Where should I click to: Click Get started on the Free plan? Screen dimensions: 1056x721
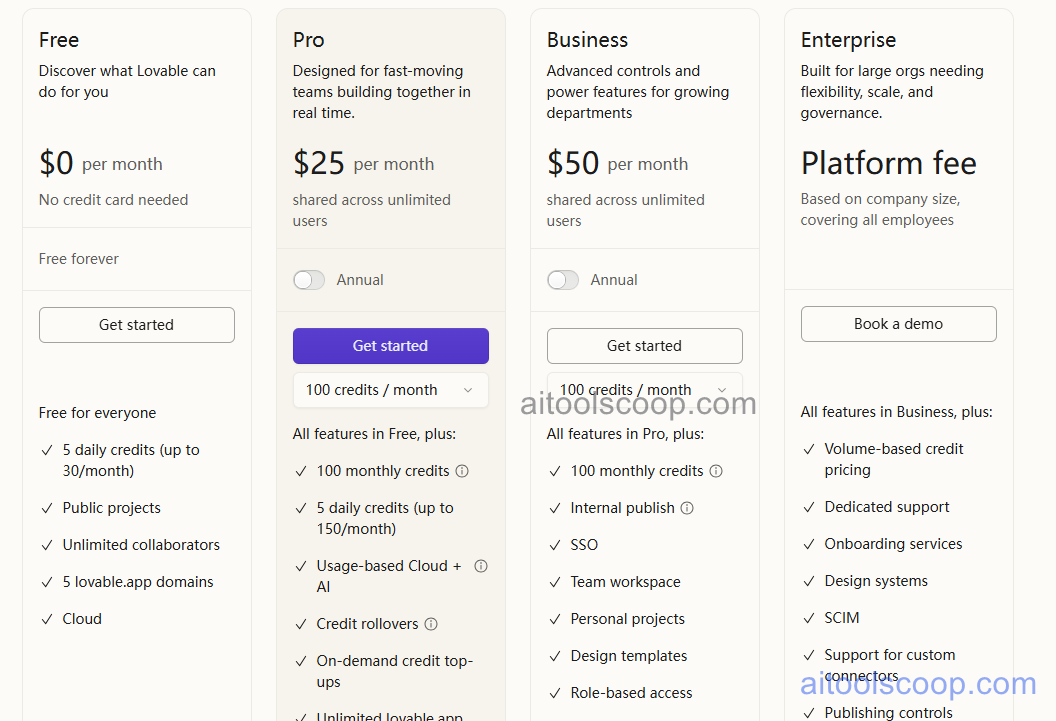coord(137,325)
